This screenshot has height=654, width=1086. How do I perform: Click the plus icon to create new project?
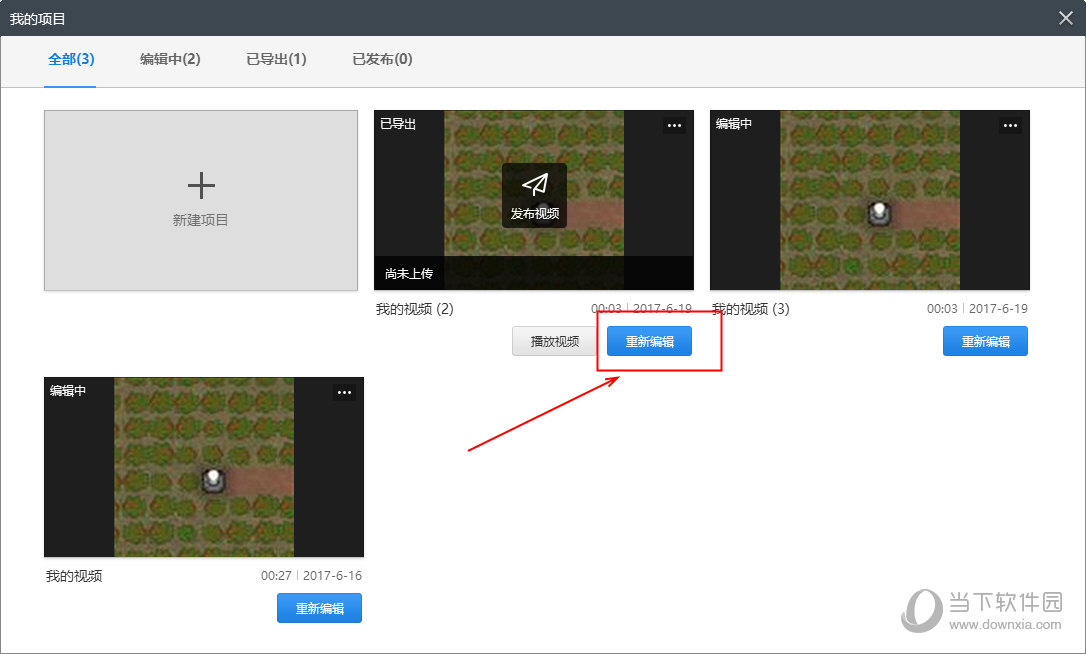[x=201, y=186]
